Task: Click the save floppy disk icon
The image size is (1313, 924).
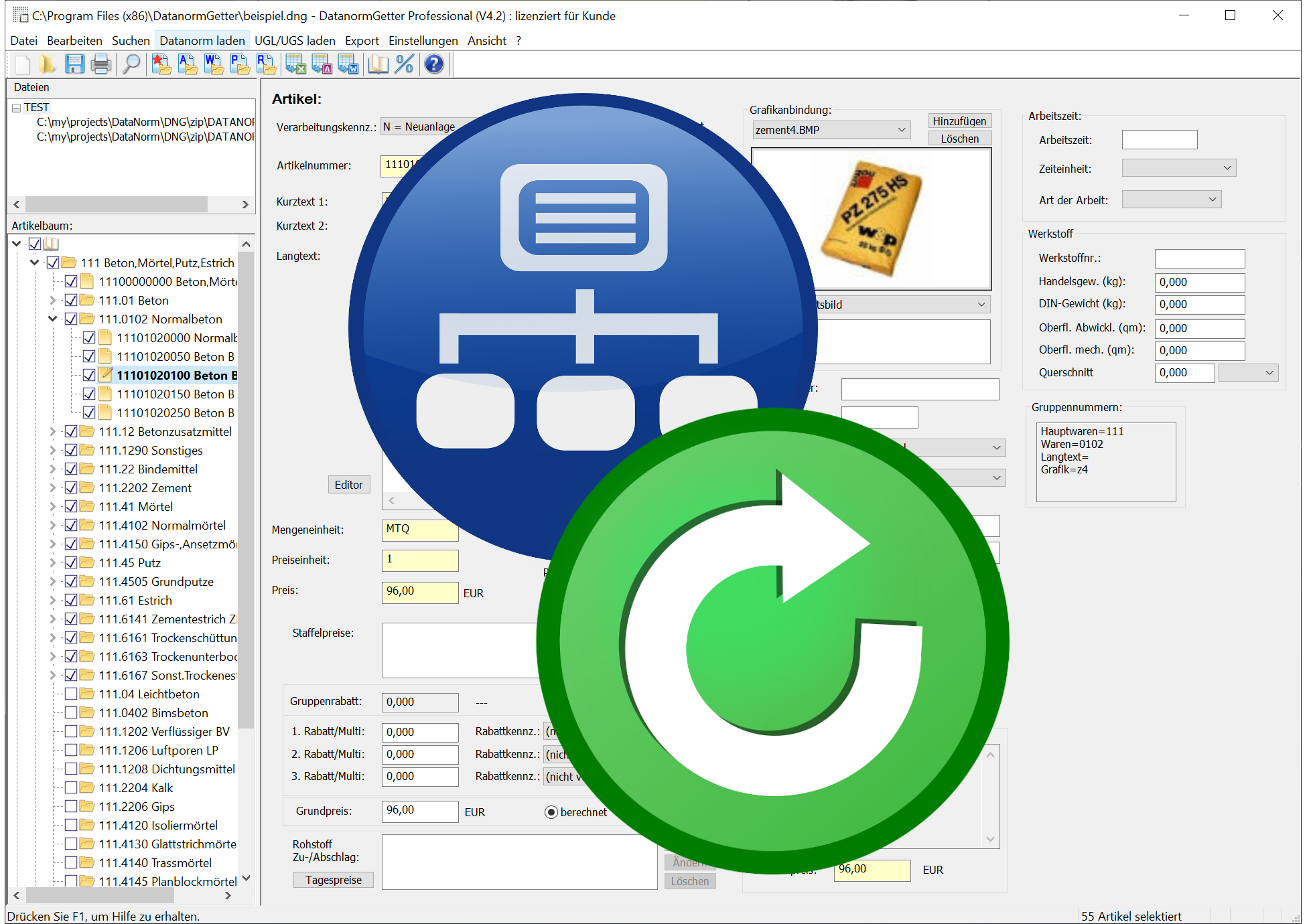Action: click(x=74, y=64)
